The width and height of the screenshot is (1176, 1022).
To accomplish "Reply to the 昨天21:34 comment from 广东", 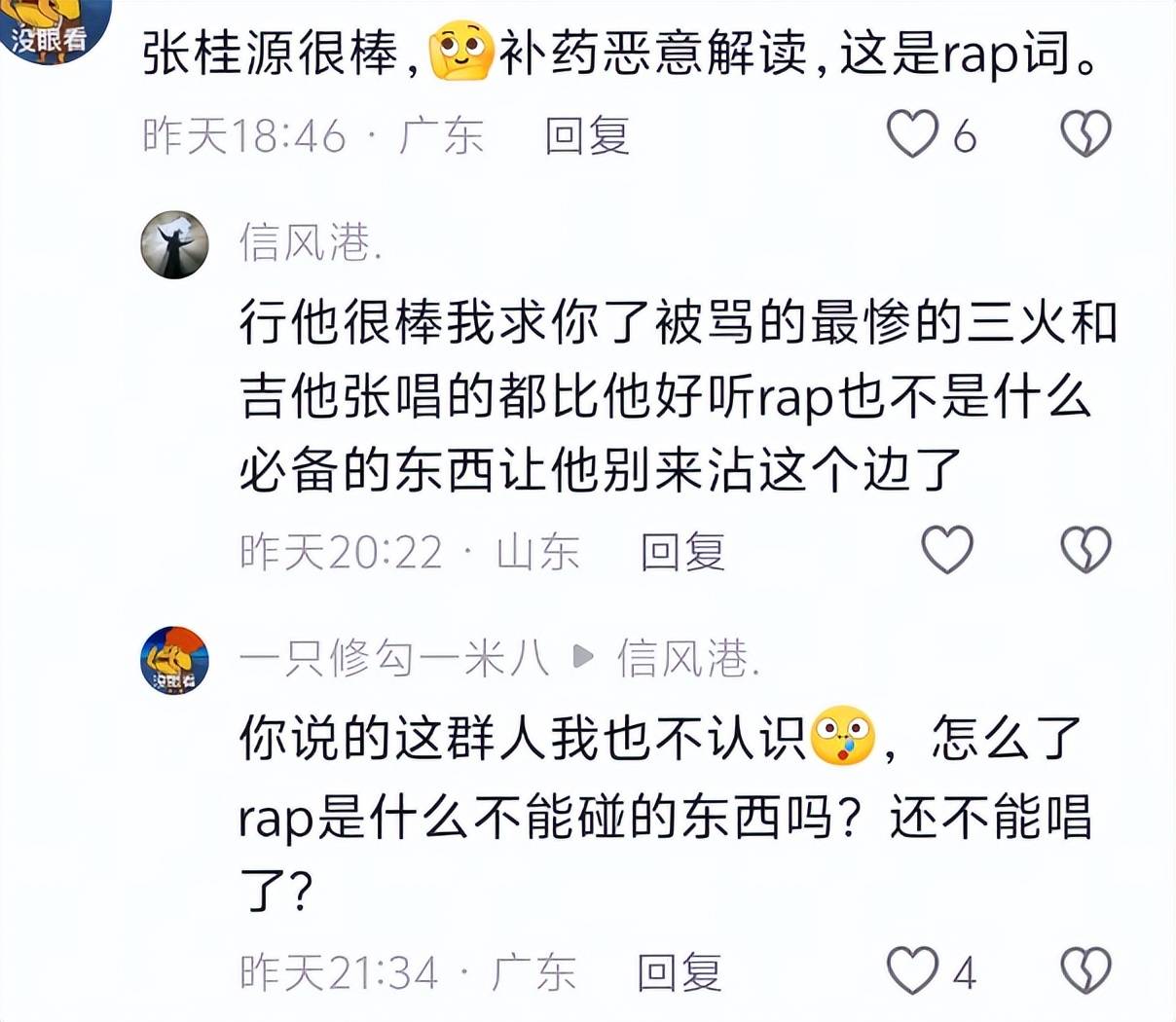I will 680,972.
